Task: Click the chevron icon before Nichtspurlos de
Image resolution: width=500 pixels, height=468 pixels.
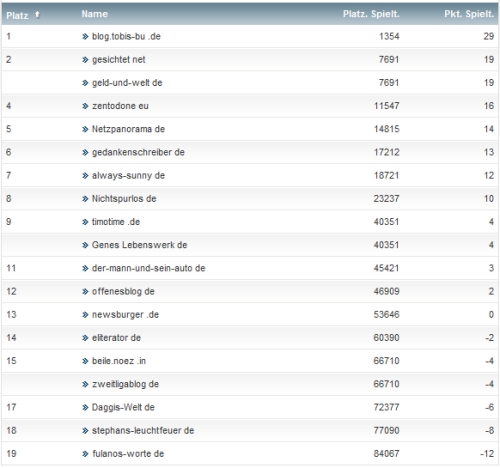Action: [x=85, y=199]
